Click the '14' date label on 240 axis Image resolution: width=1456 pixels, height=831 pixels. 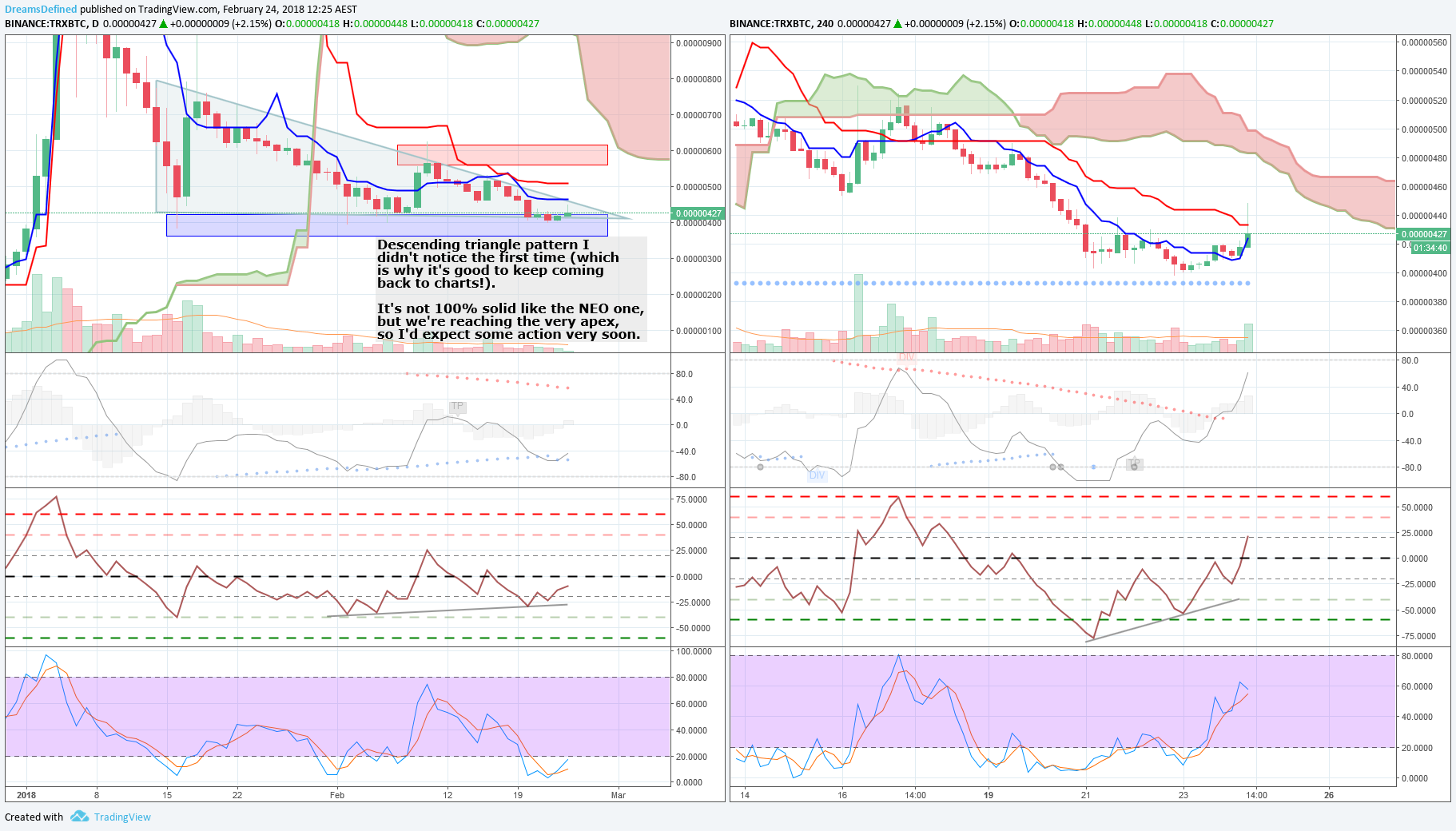pos(745,795)
